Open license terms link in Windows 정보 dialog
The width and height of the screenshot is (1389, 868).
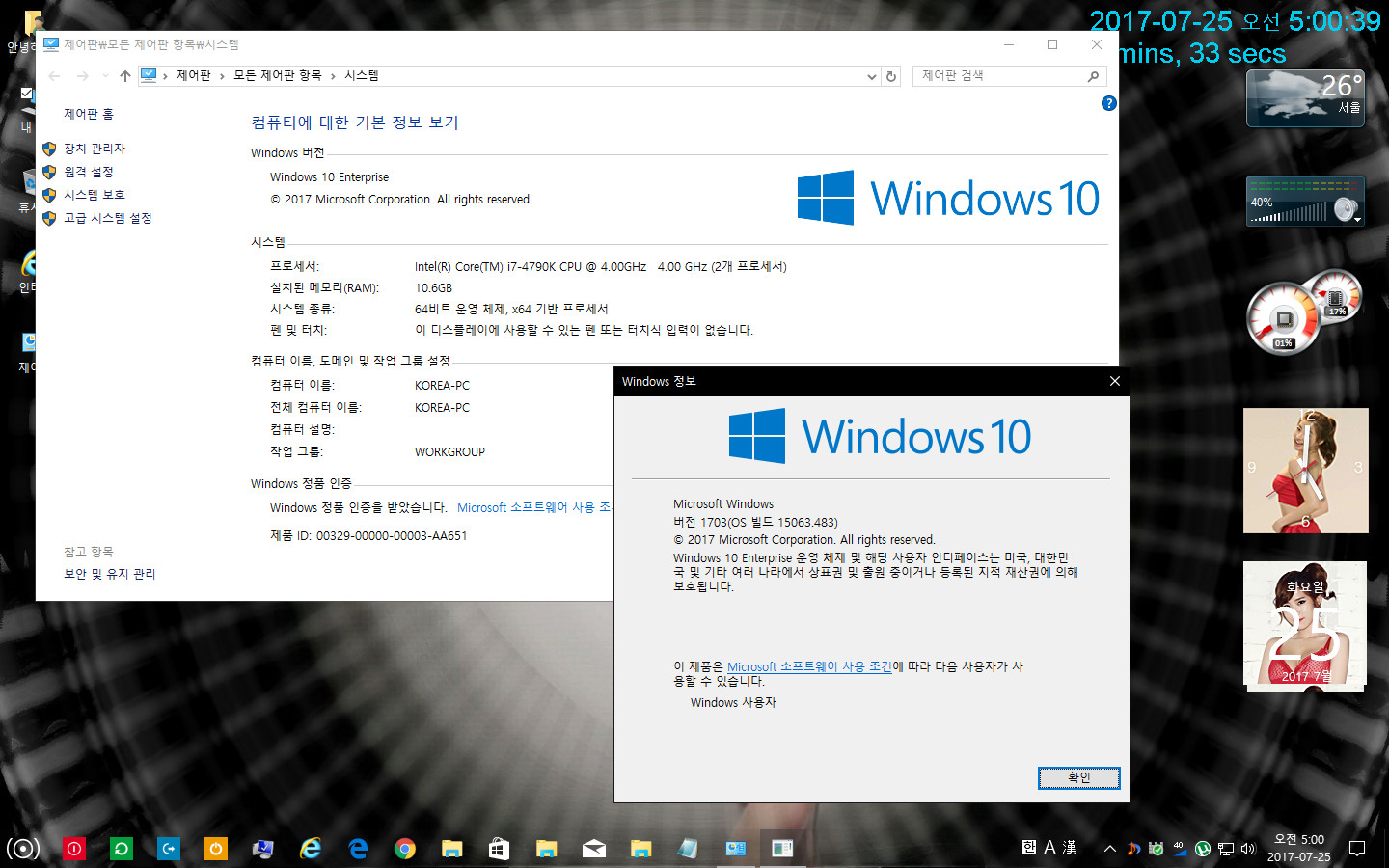click(809, 666)
